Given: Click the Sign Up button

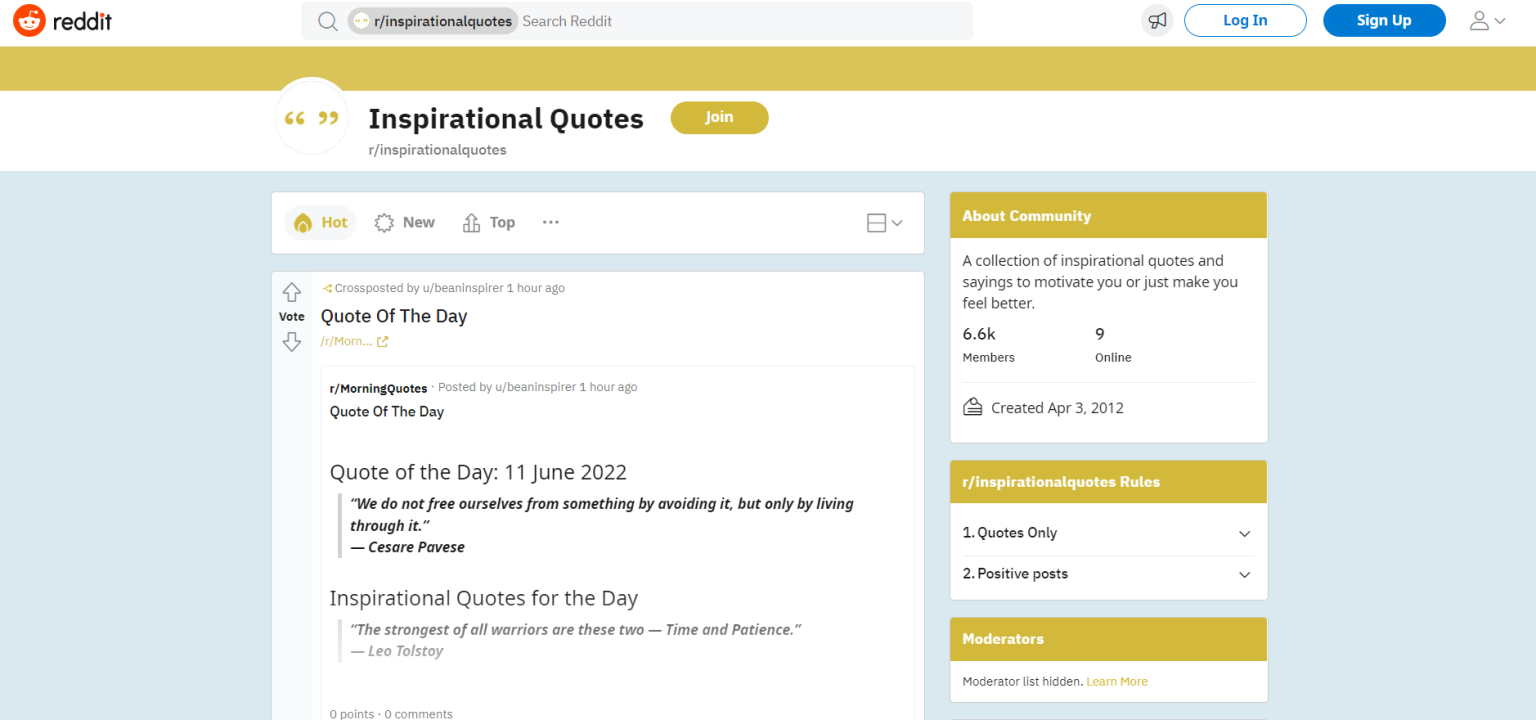Looking at the screenshot, I should tap(1384, 20).
